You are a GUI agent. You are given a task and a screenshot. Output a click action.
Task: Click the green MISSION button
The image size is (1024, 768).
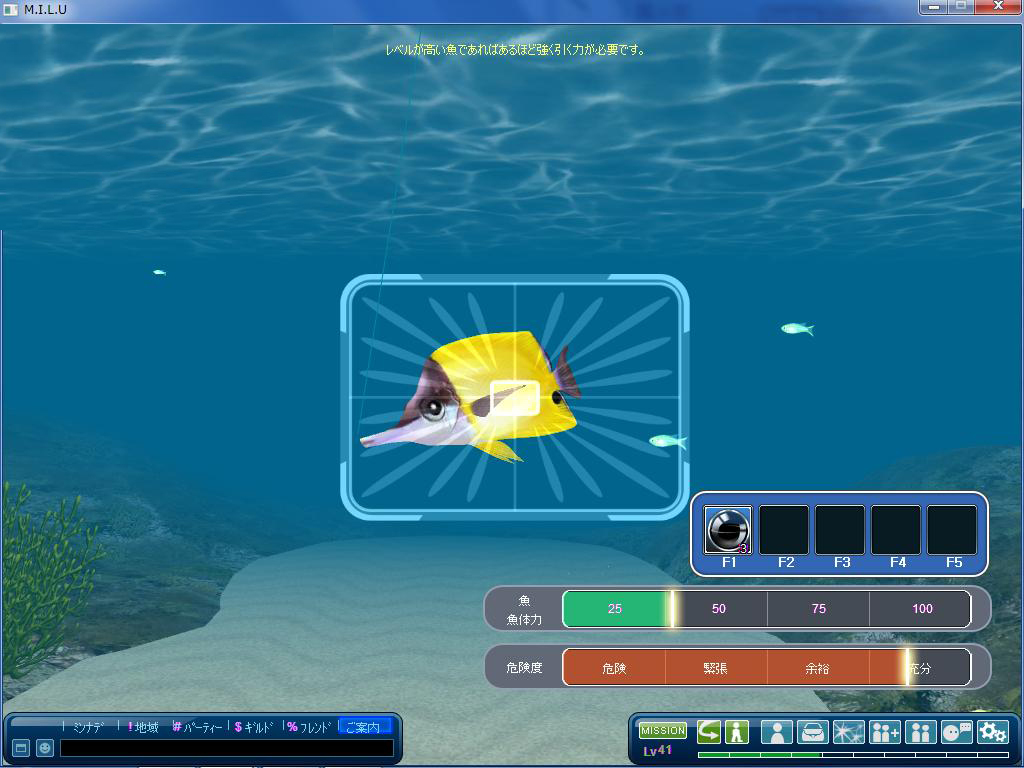pyautogui.click(x=663, y=731)
